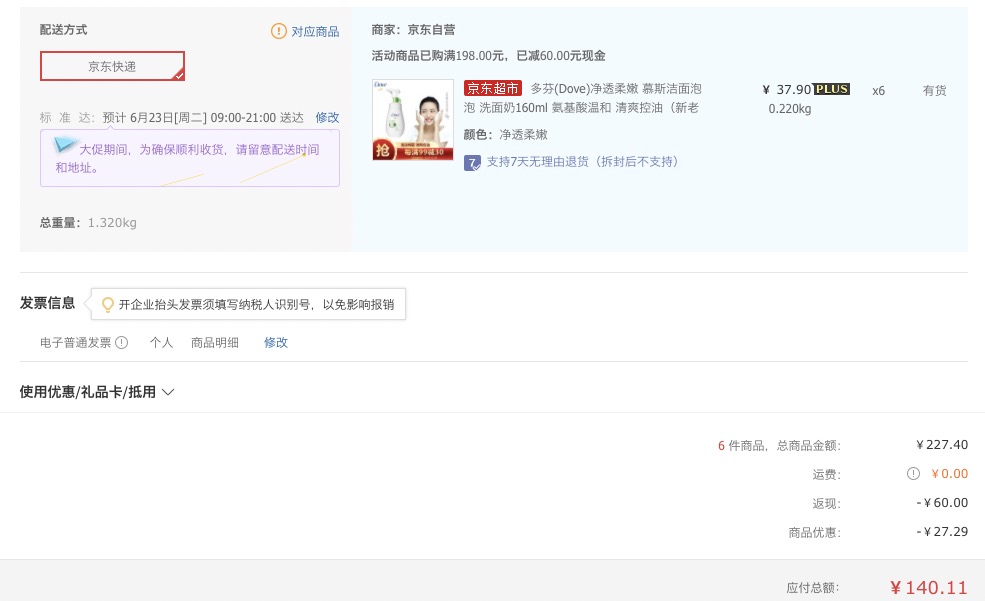Select the 京东快递 delivery method option
Image resolution: width=985 pixels, height=601 pixels.
coord(112,66)
